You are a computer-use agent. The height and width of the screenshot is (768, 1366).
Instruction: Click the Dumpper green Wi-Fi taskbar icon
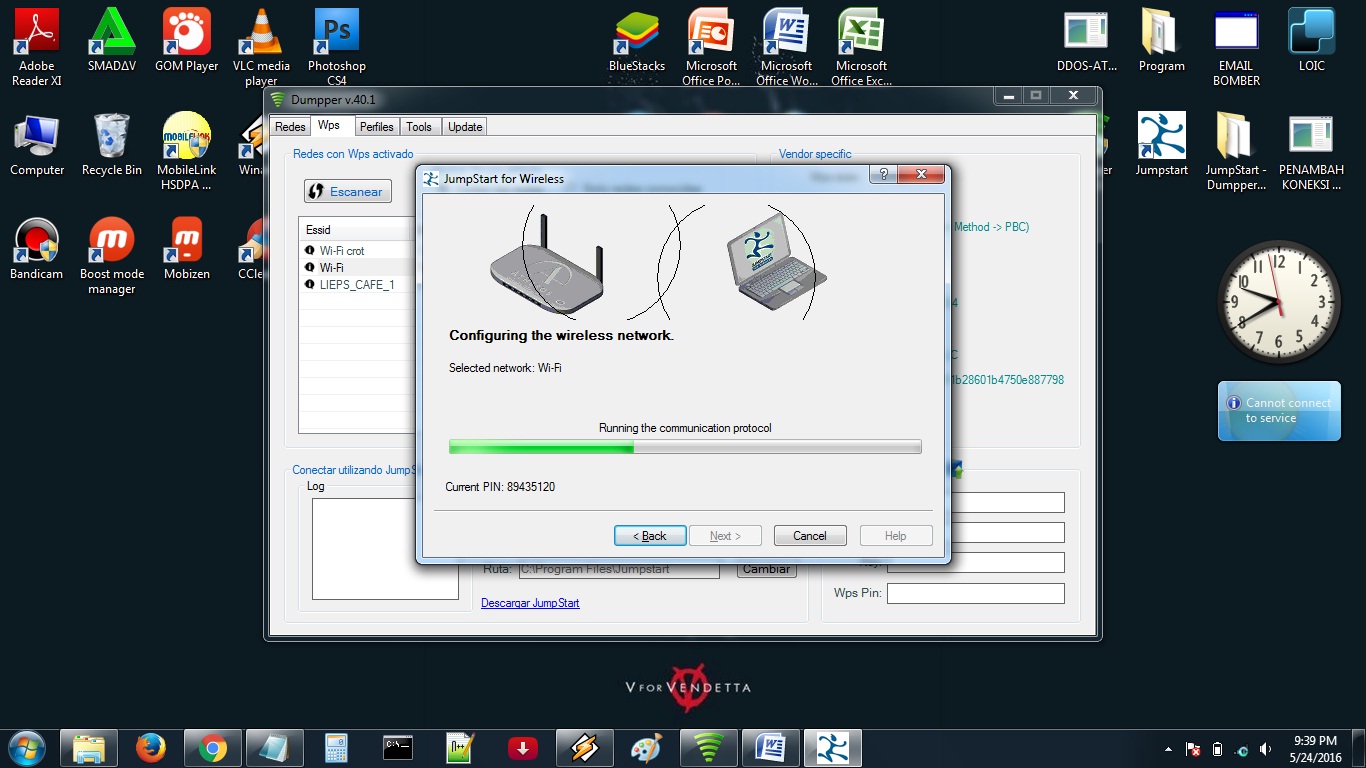point(708,747)
